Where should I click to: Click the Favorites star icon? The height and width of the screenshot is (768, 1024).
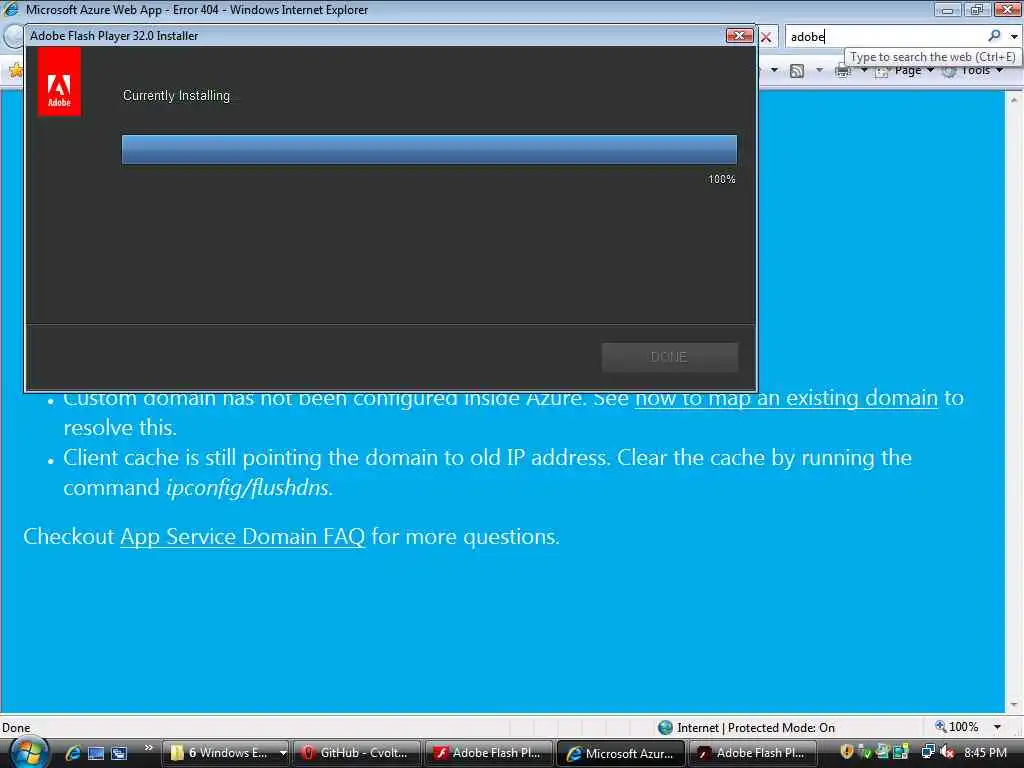[x=14, y=69]
